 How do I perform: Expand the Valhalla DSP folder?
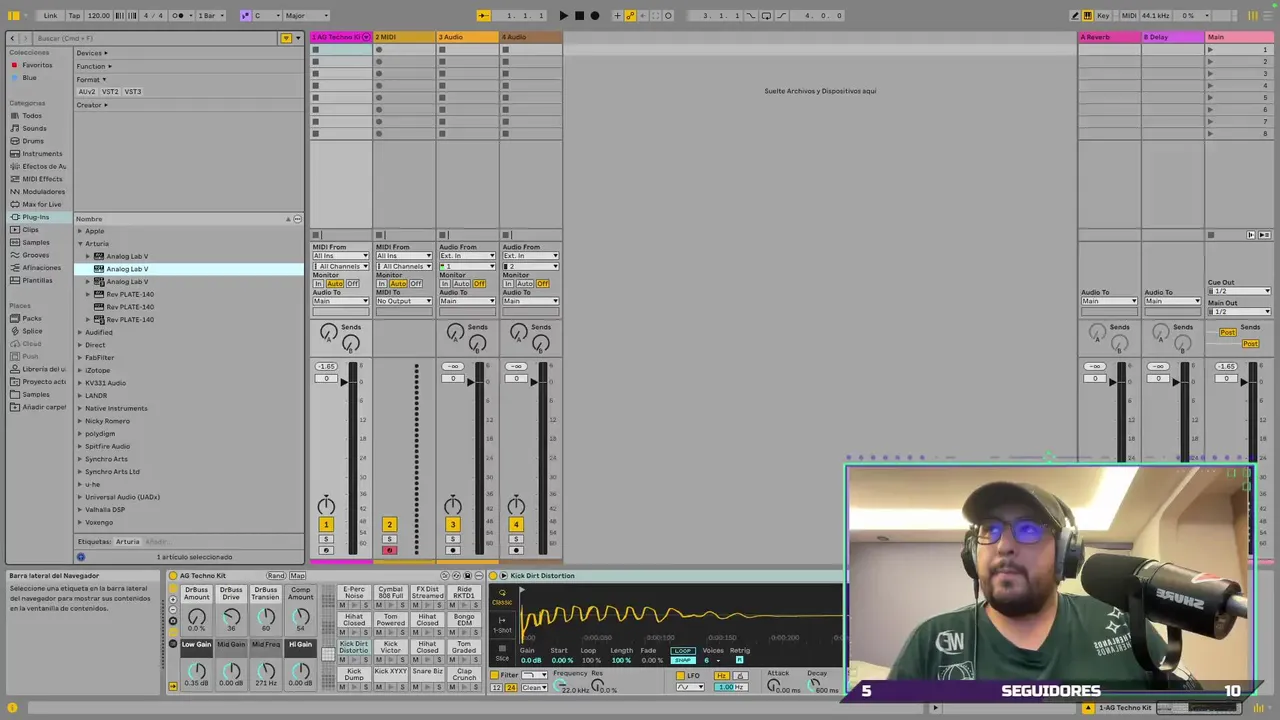pos(80,509)
